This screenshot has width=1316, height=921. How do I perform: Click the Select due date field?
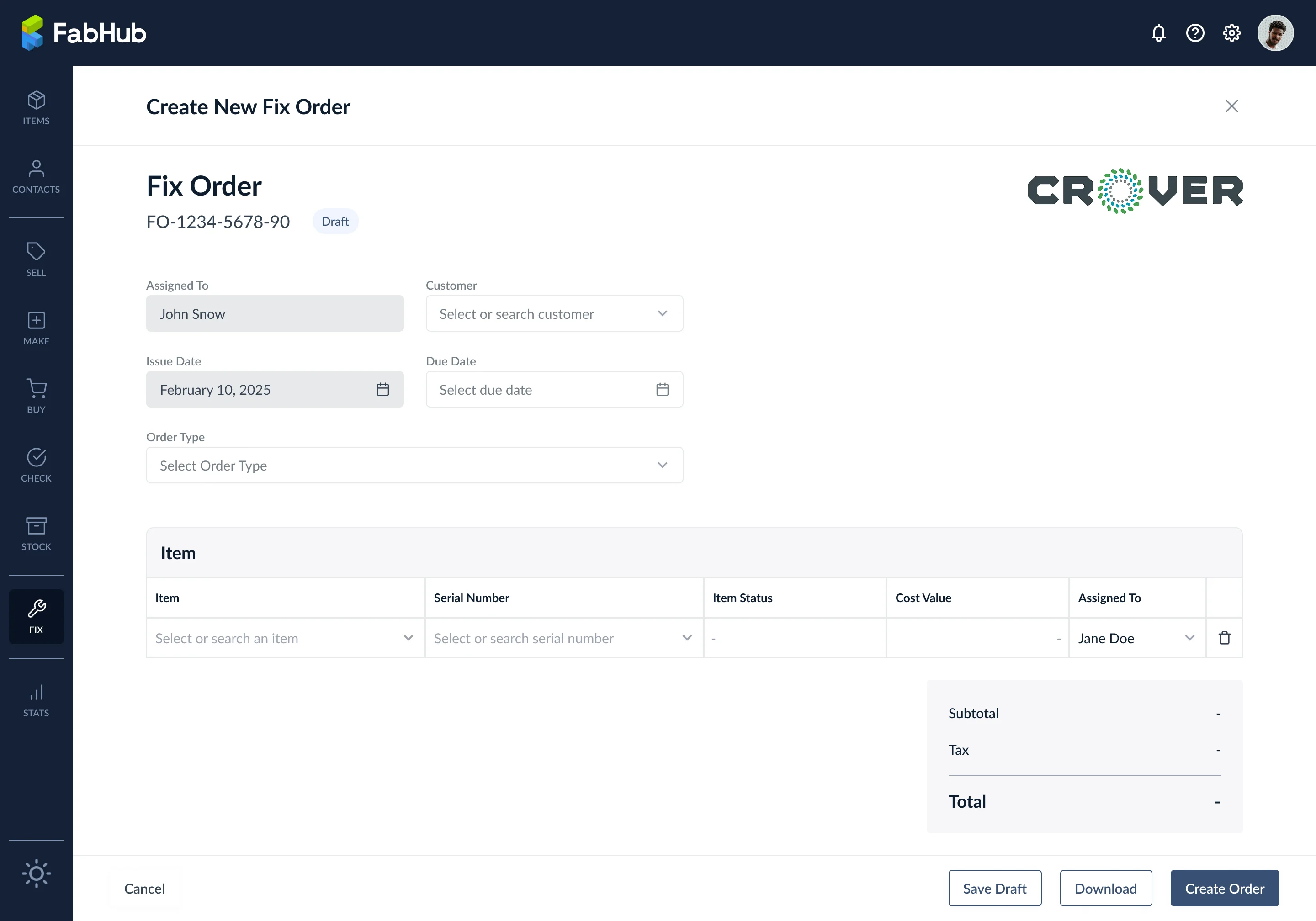tap(554, 389)
